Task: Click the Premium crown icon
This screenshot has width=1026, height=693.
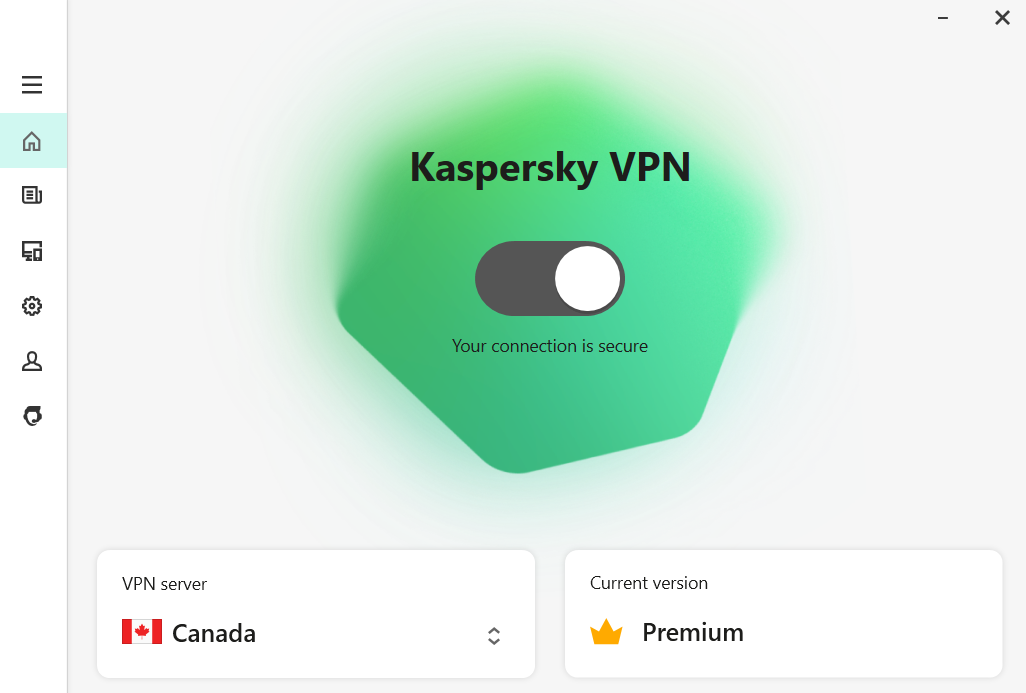Action: pos(606,632)
